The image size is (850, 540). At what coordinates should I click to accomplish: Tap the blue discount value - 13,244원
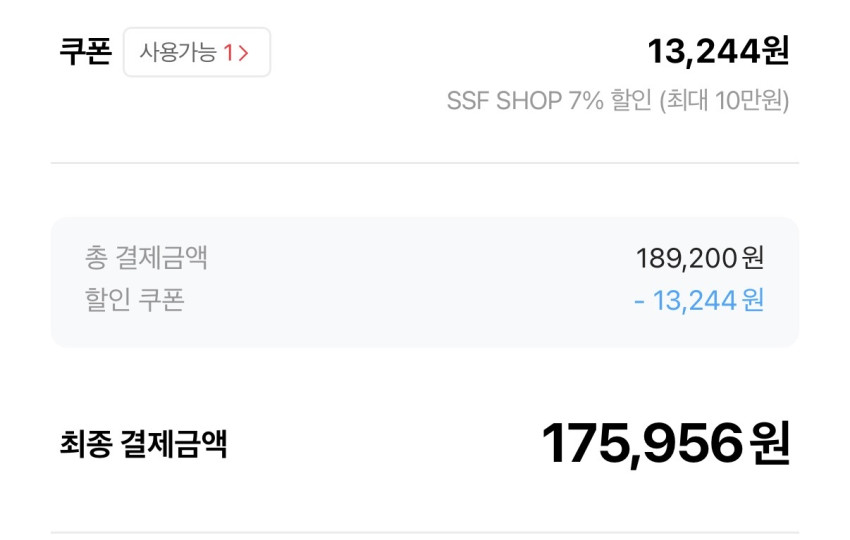tap(700, 300)
